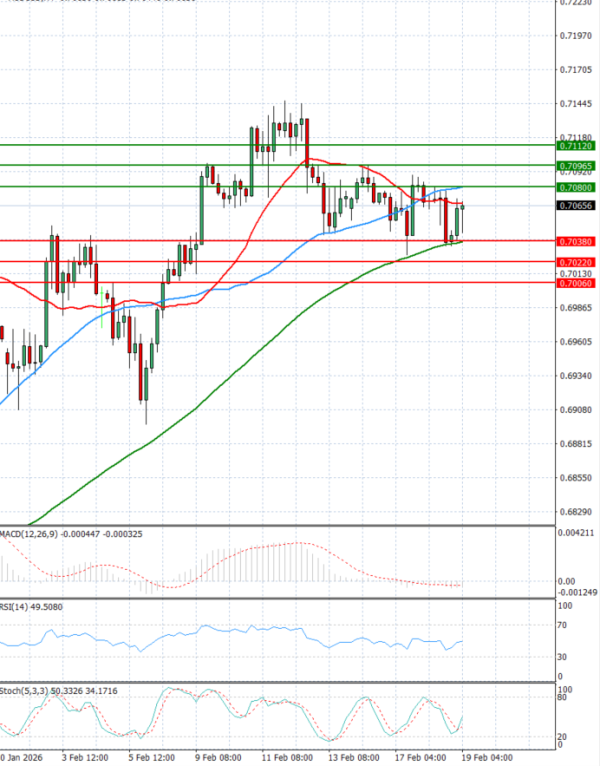Click the 0.70060 red support price tag
The height and width of the screenshot is (766, 600).
click(578, 283)
